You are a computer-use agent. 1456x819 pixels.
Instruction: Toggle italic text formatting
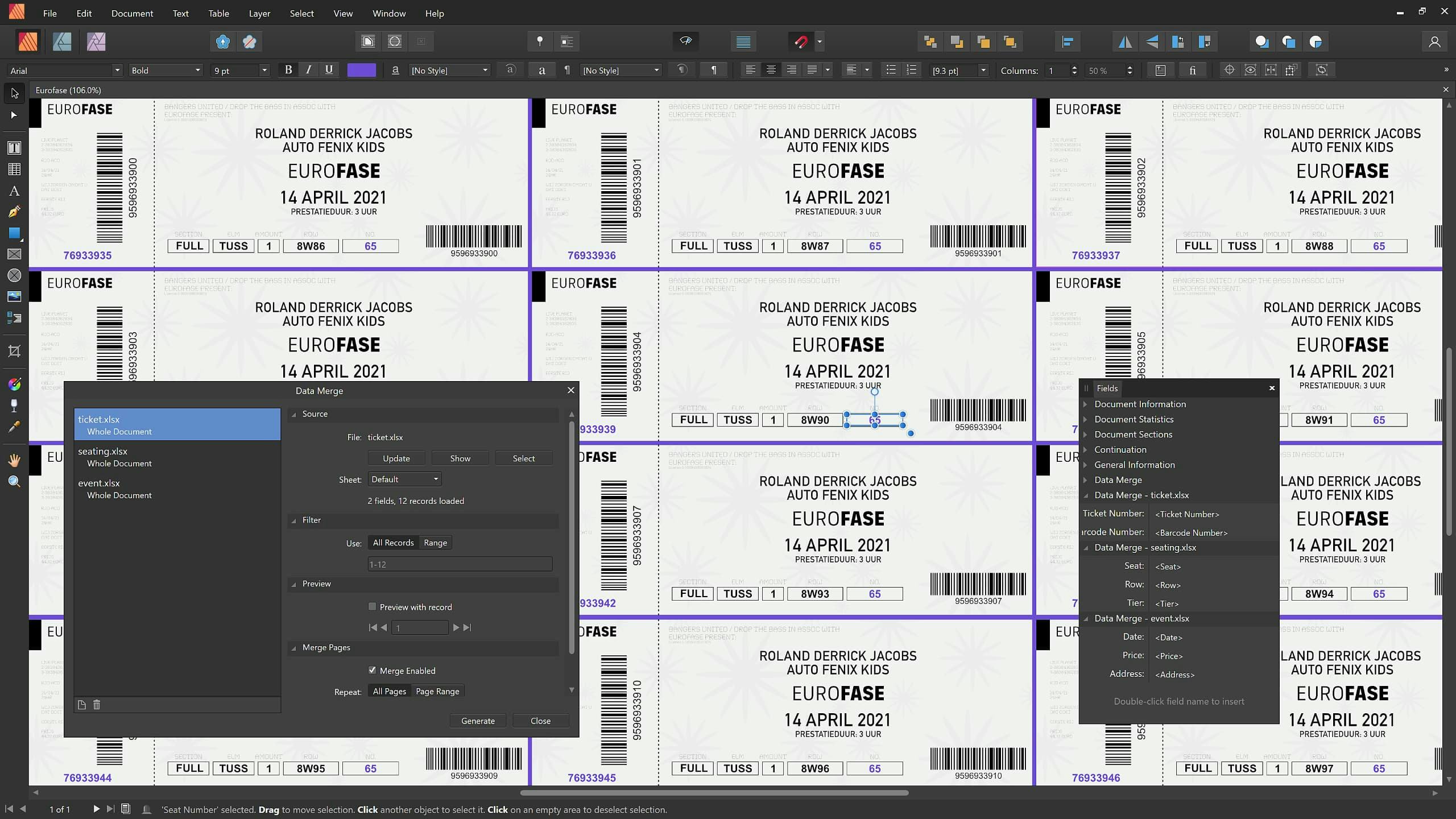tap(308, 70)
